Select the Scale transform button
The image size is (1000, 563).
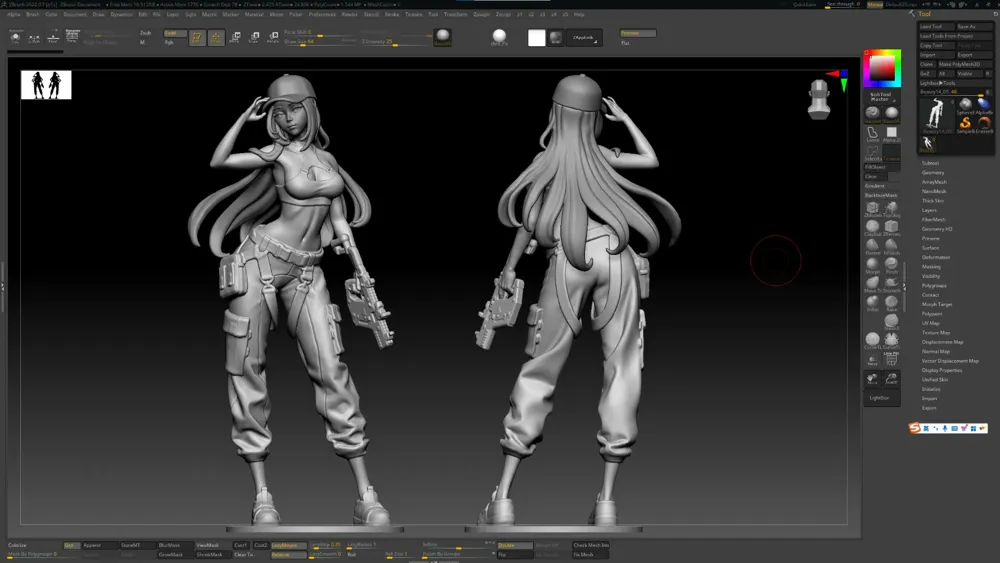coord(254,38)
